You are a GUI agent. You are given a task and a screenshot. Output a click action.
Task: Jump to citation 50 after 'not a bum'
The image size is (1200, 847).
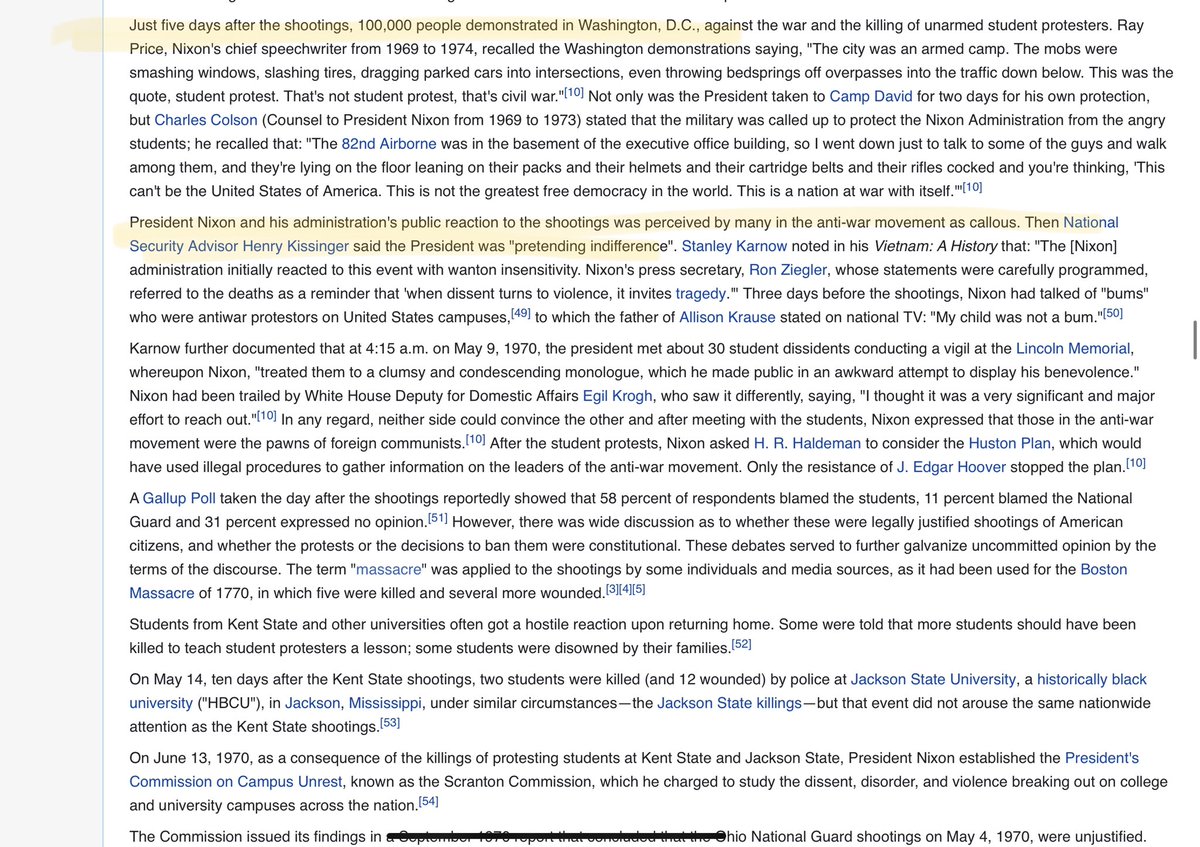tap(1113, 312)
